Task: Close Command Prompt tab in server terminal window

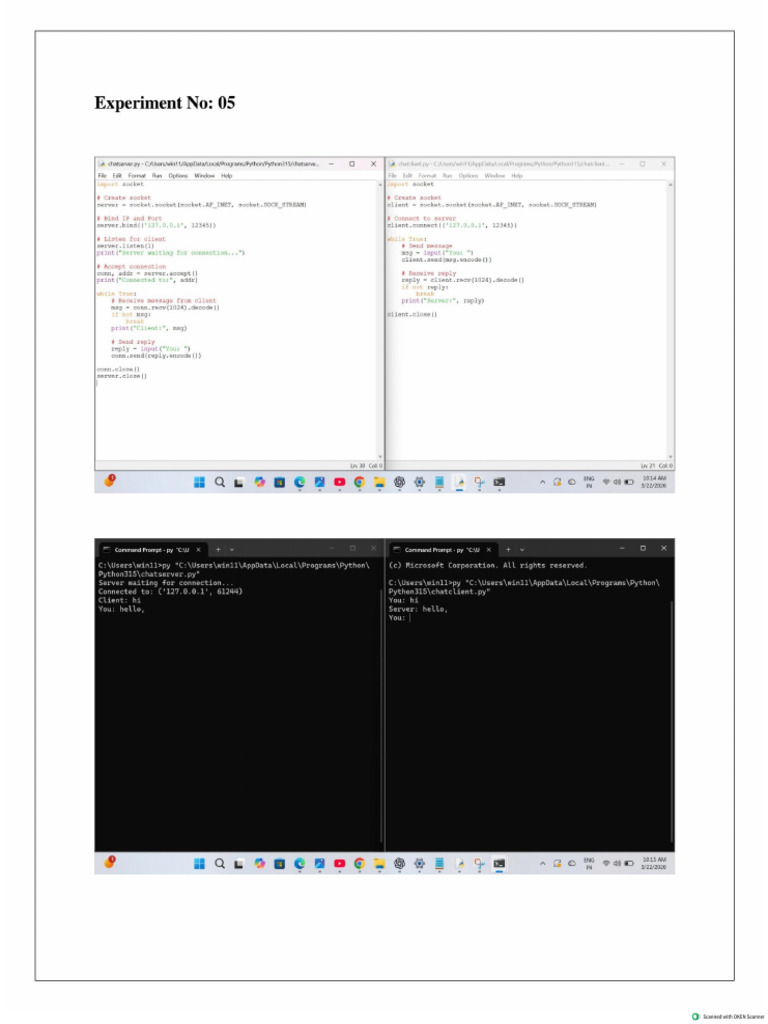Action: (199, 550)
